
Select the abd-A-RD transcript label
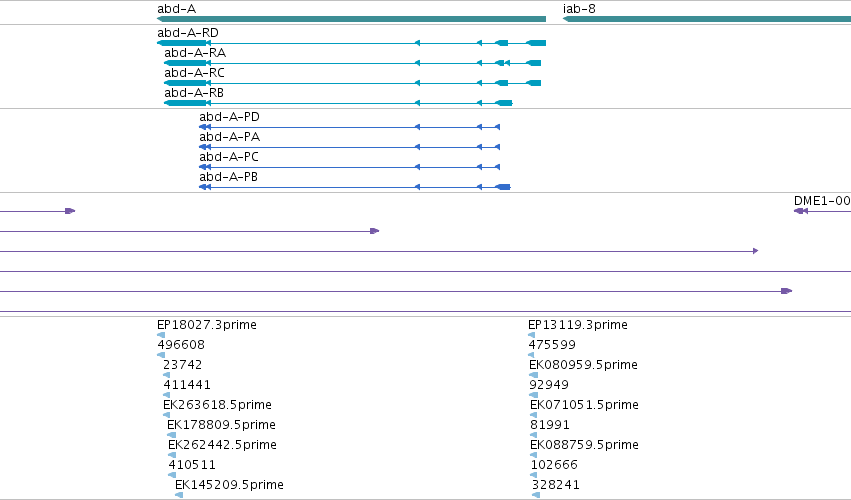coord(188,33)
